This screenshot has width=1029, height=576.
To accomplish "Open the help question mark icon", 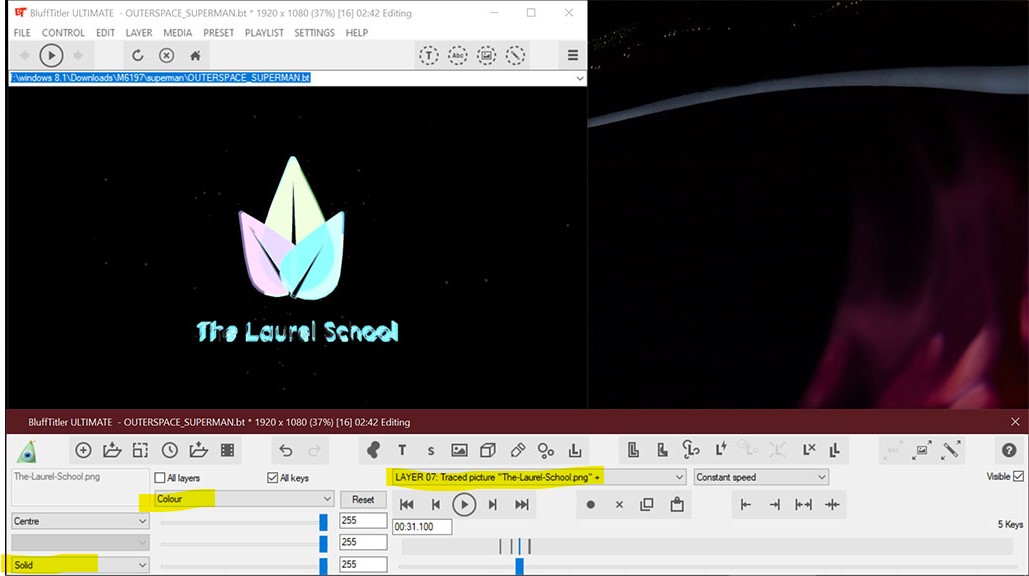I will click(x=1009, y=450).
